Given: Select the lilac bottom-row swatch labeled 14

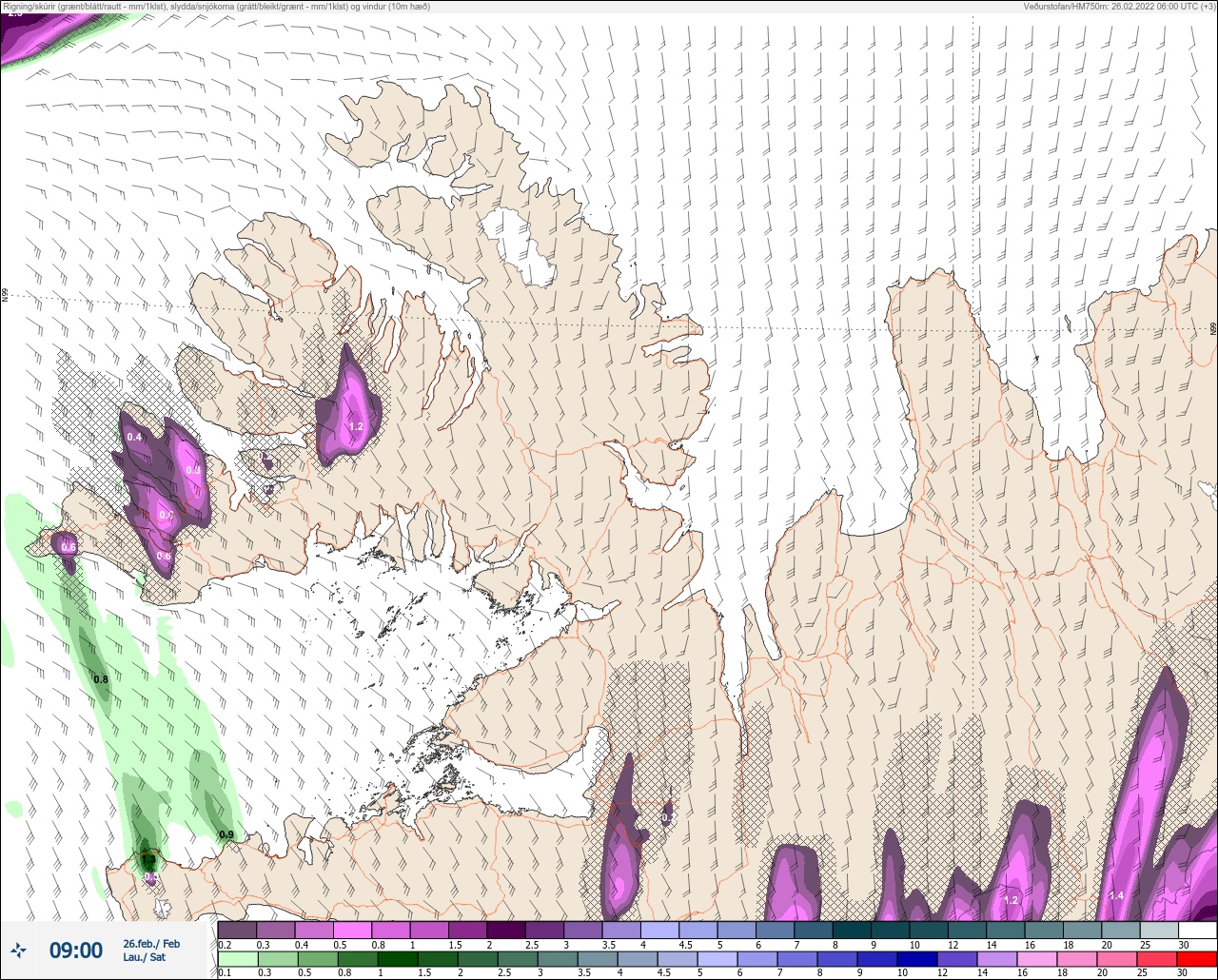Looking at the screenshot, I should [997, 958].
